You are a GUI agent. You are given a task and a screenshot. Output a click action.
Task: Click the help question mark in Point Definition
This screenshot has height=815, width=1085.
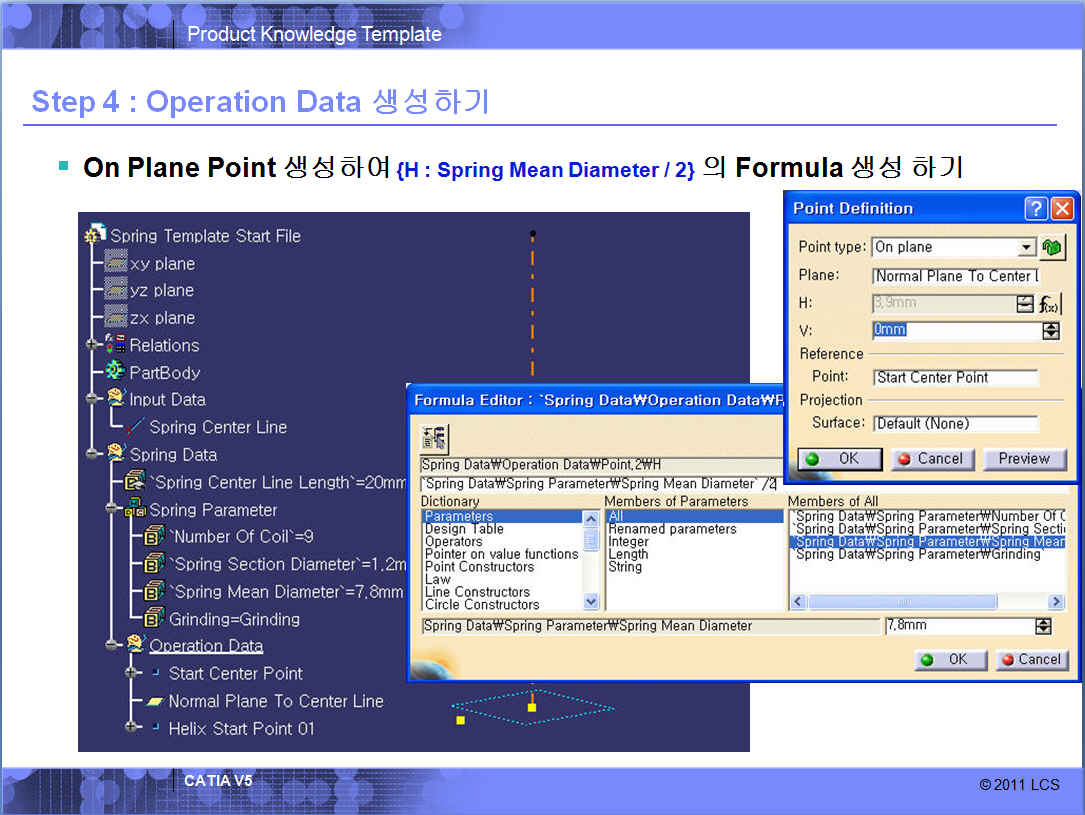click(x=1036, y=208)
